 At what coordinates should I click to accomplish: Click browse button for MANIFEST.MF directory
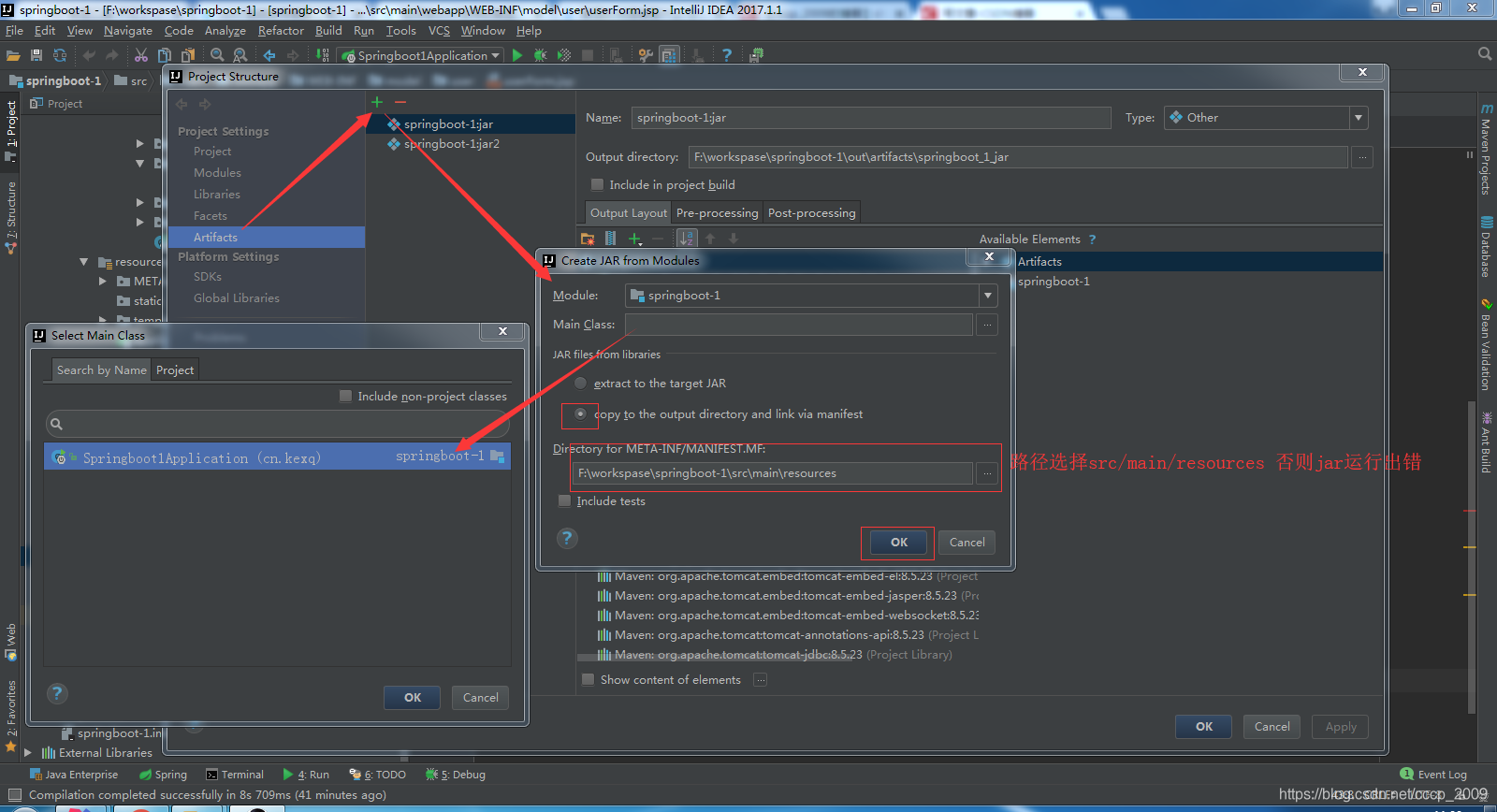tap(987, 473)
